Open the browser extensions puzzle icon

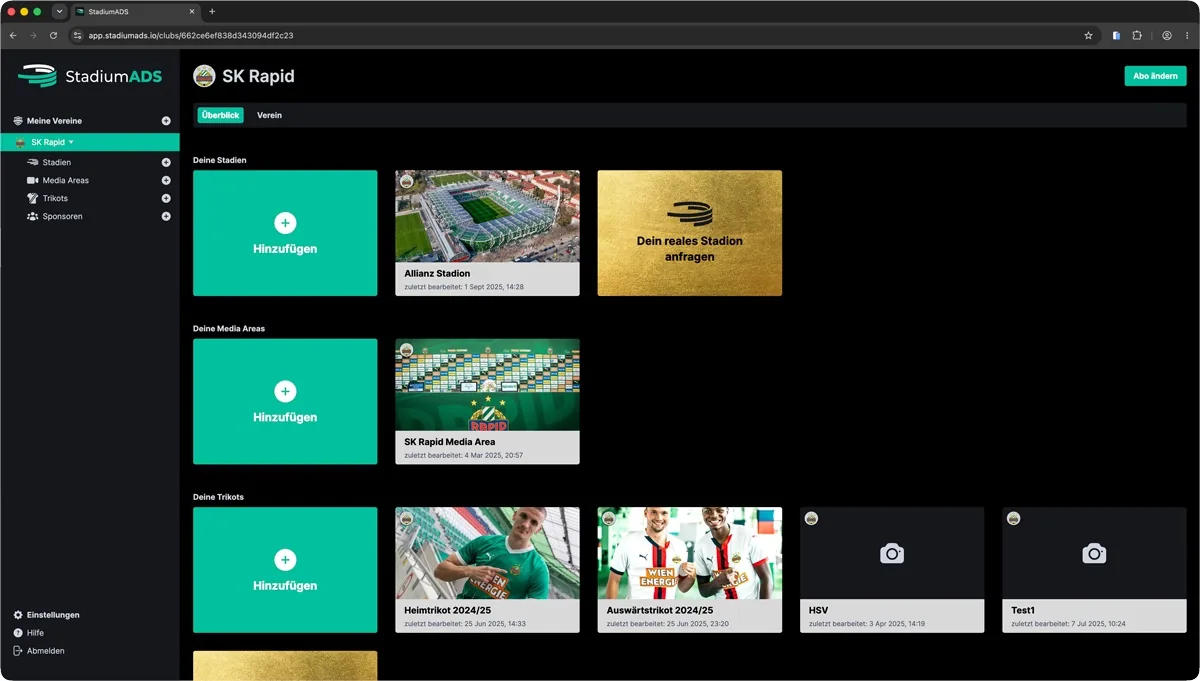(1137, 35)
